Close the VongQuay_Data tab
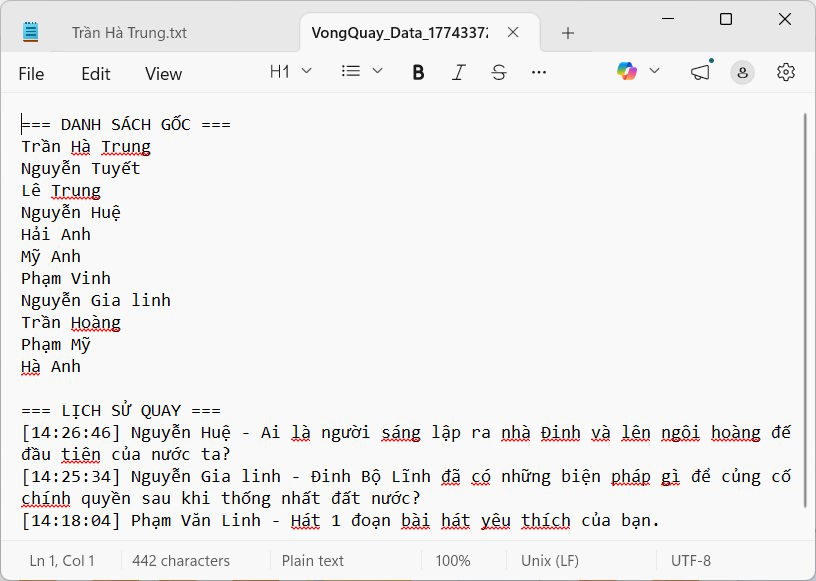The height and width of the screenshot is (581, 816). [x=513, y=31]
